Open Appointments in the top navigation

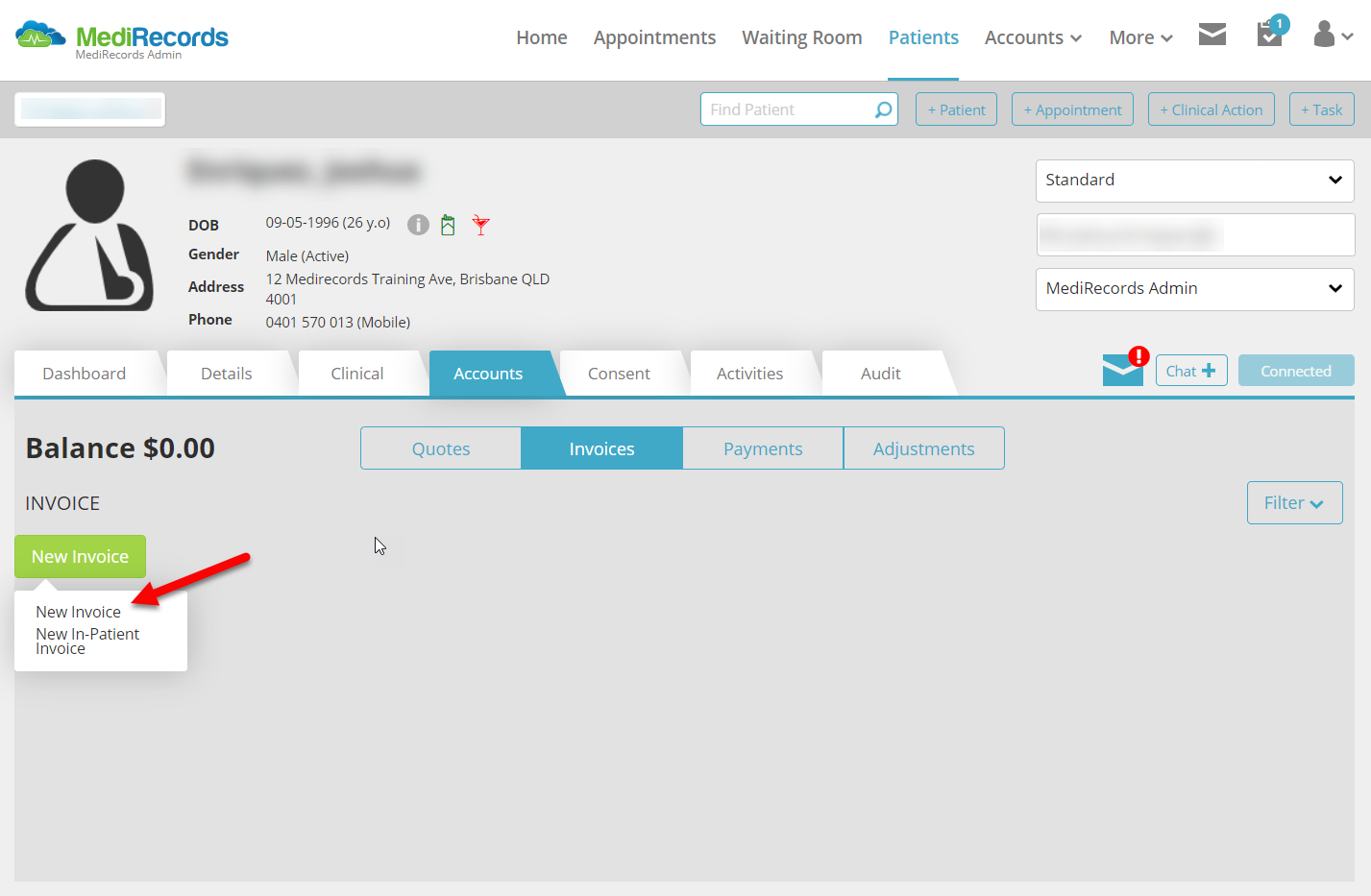click(x=654, y=37)
